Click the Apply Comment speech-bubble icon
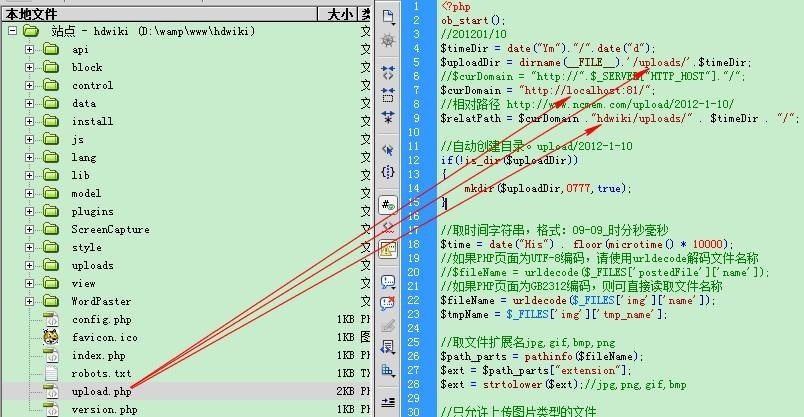This screenshot has width=804, height=417. point(388,281)
